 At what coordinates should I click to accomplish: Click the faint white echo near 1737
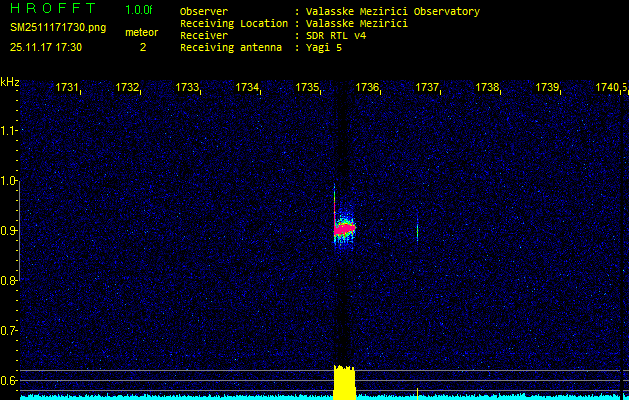pos(417,231)
